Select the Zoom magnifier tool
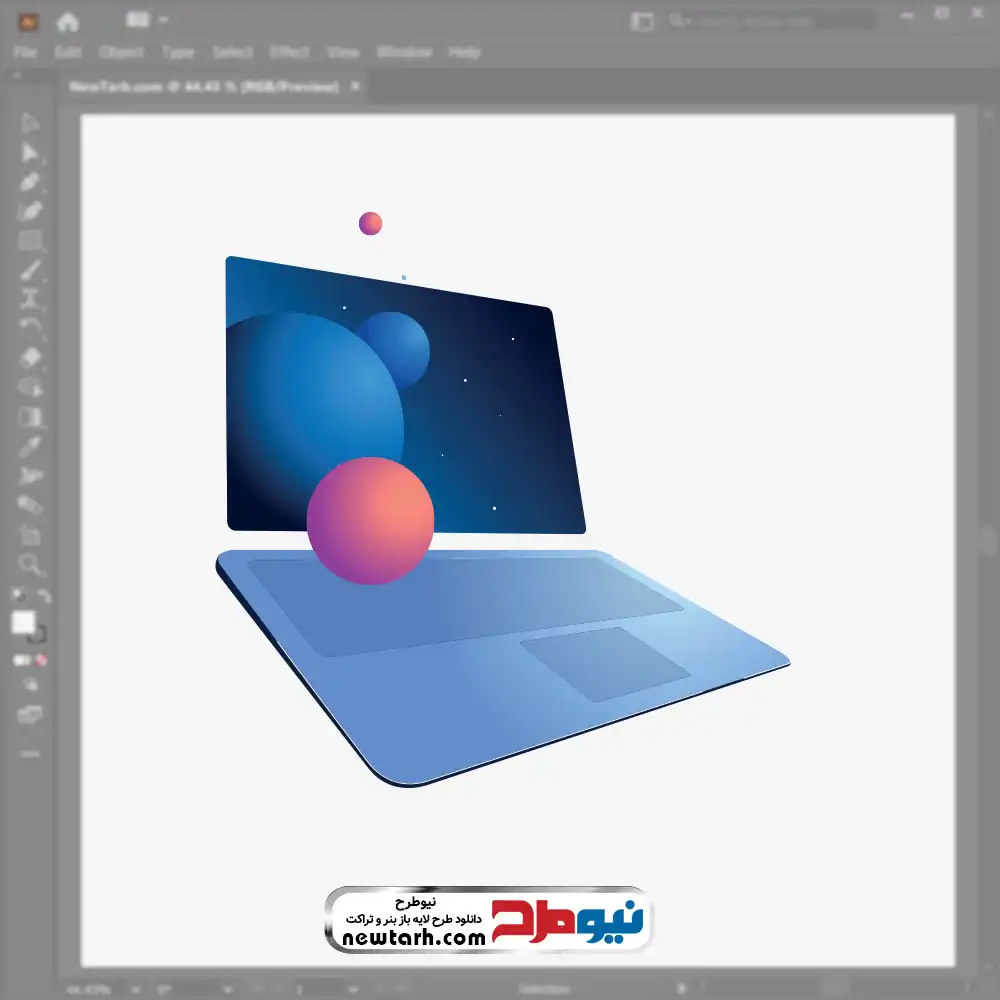 point(30,564)
